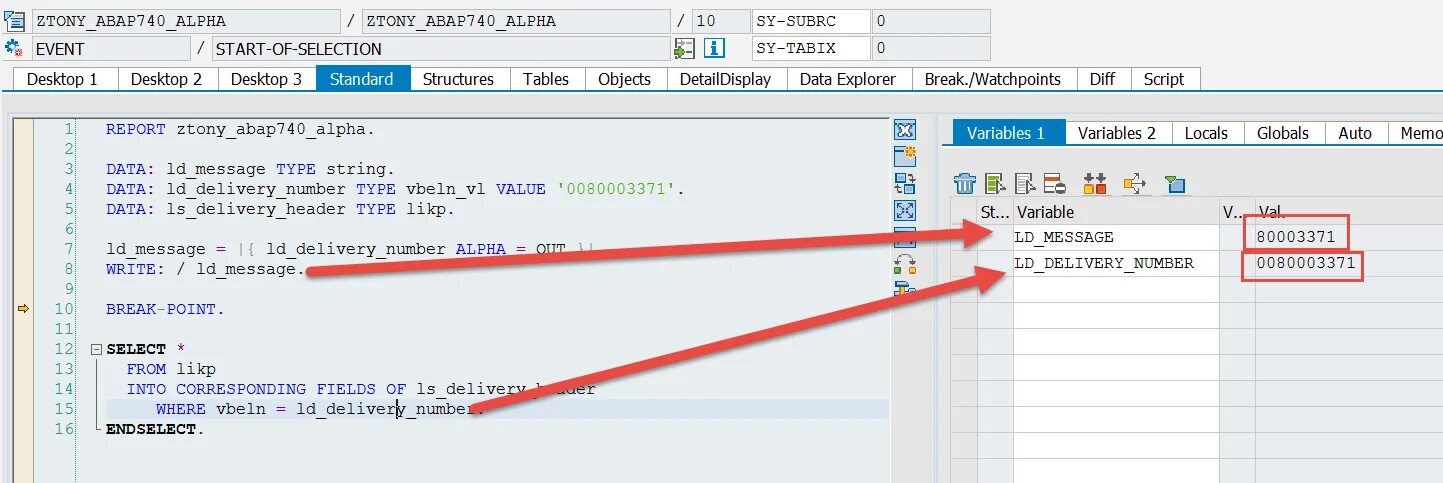Switch to Desktop 1 tab
1443x483 pixels.
tap(62, 79)
